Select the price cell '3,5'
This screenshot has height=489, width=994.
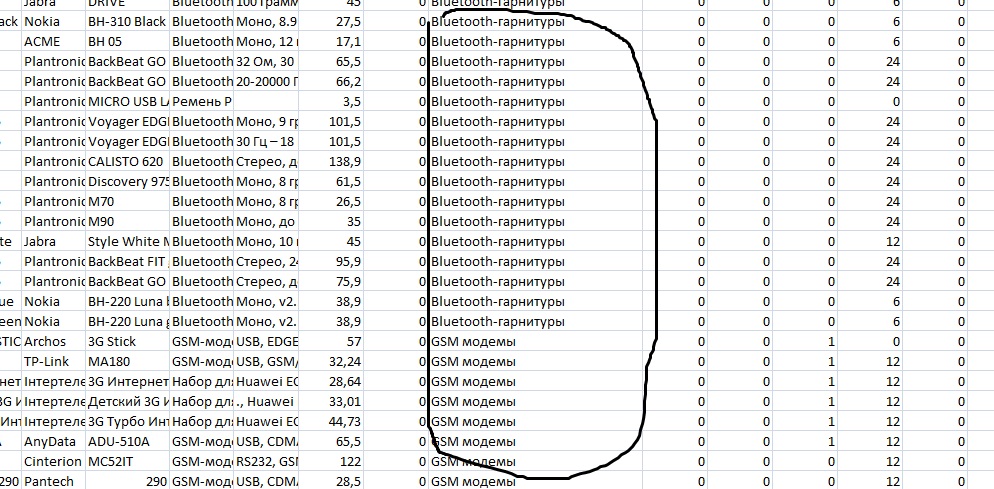tap(330, 101)
